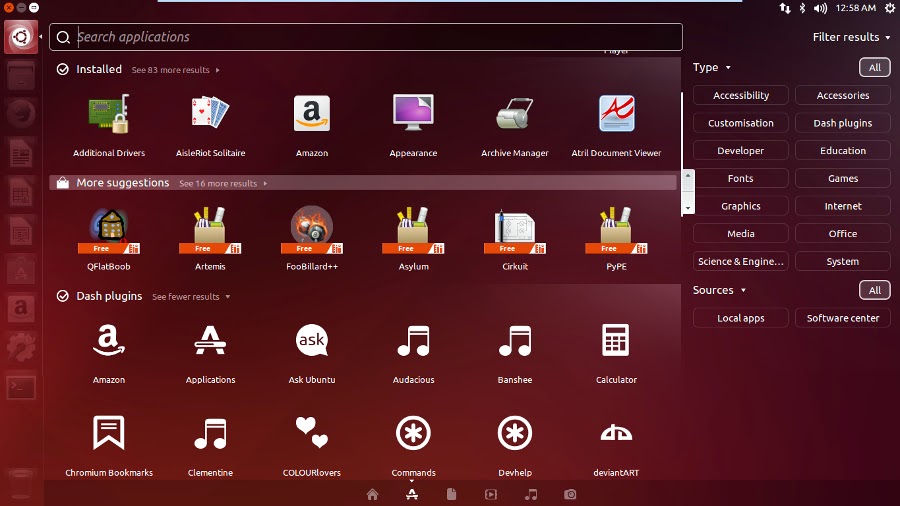900x506 pixels.
Task: Select PyPE free app
Action: pos(616,238)
